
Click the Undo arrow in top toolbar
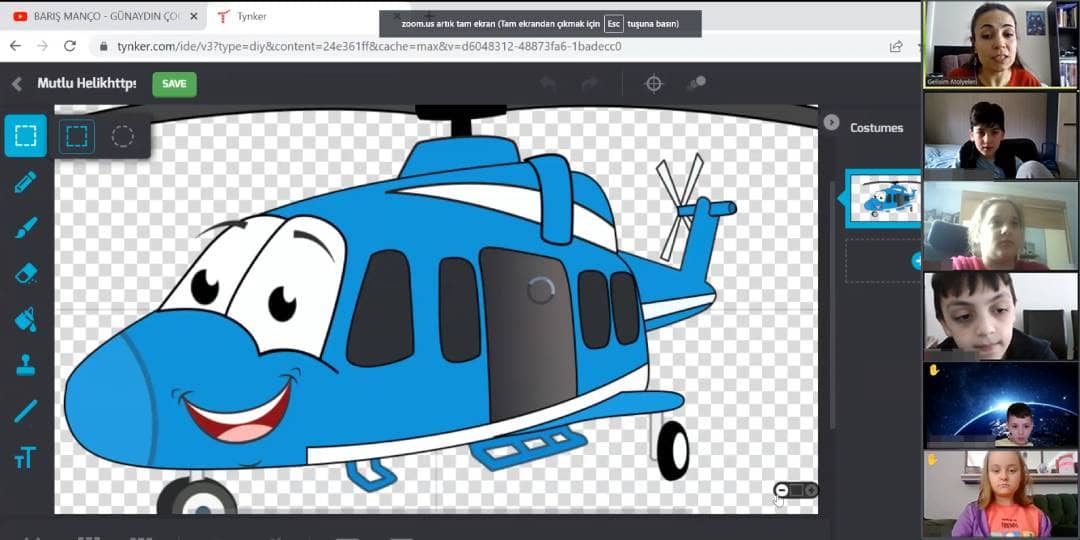coord(548,84)
